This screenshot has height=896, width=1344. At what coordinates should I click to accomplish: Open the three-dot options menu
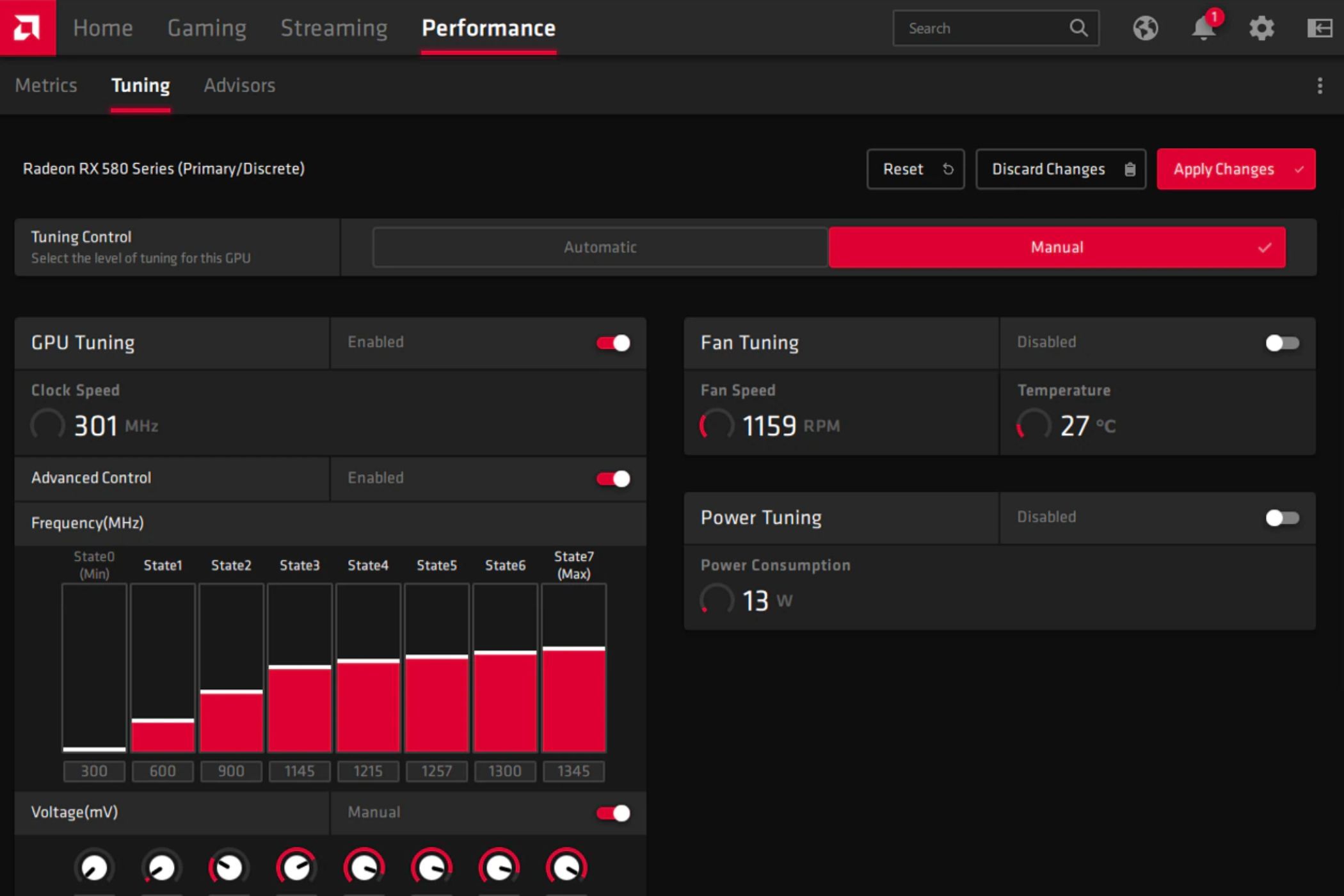(x=1320, y=86)
